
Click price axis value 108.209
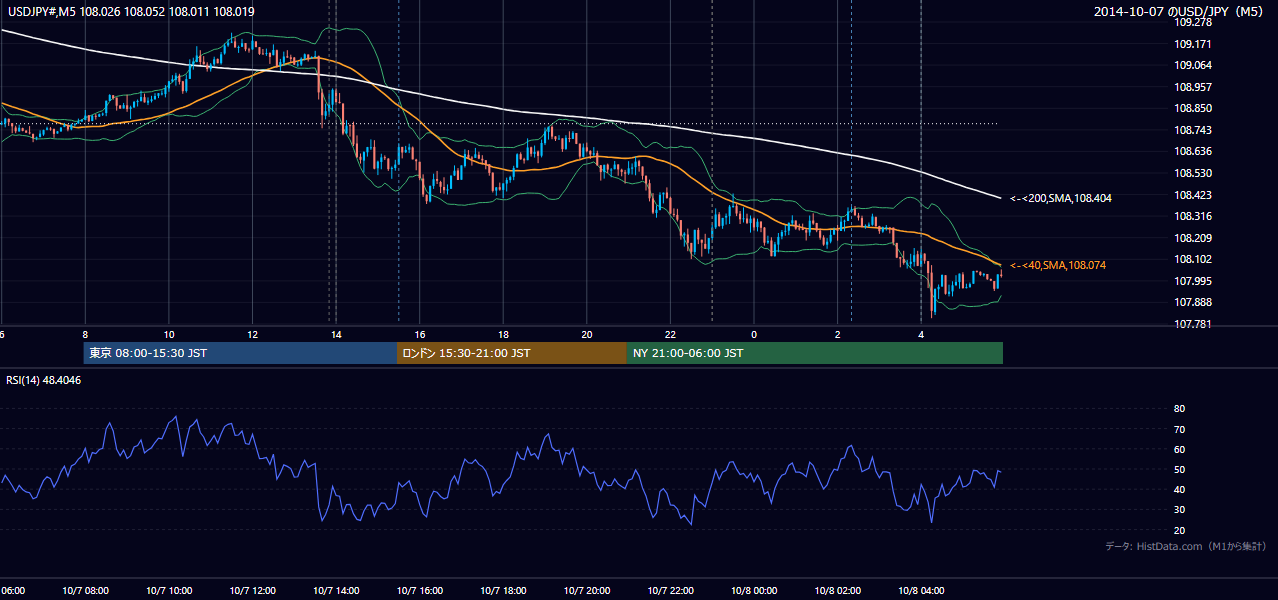point(1192,238)
